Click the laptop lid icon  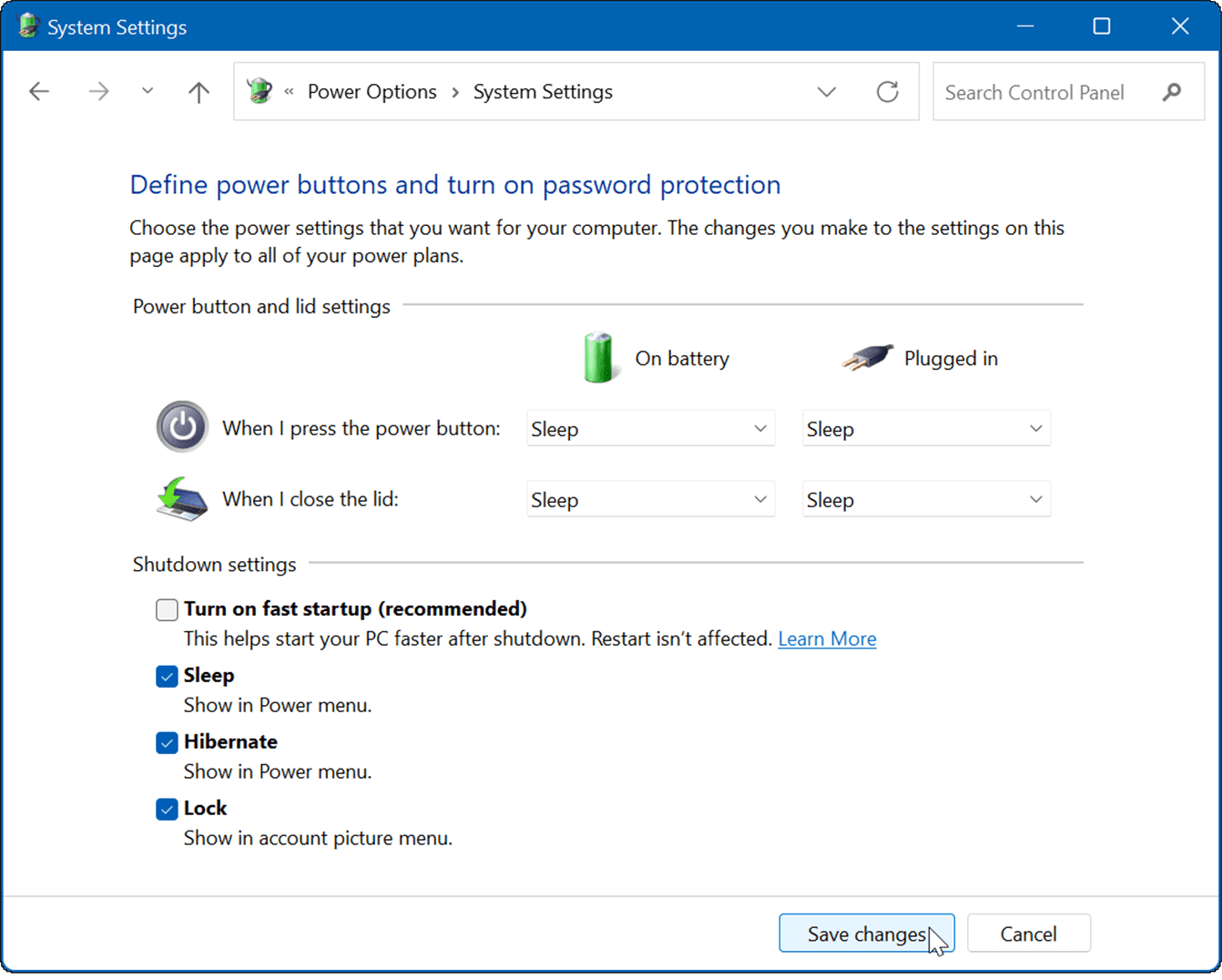[x=182, y=499]
